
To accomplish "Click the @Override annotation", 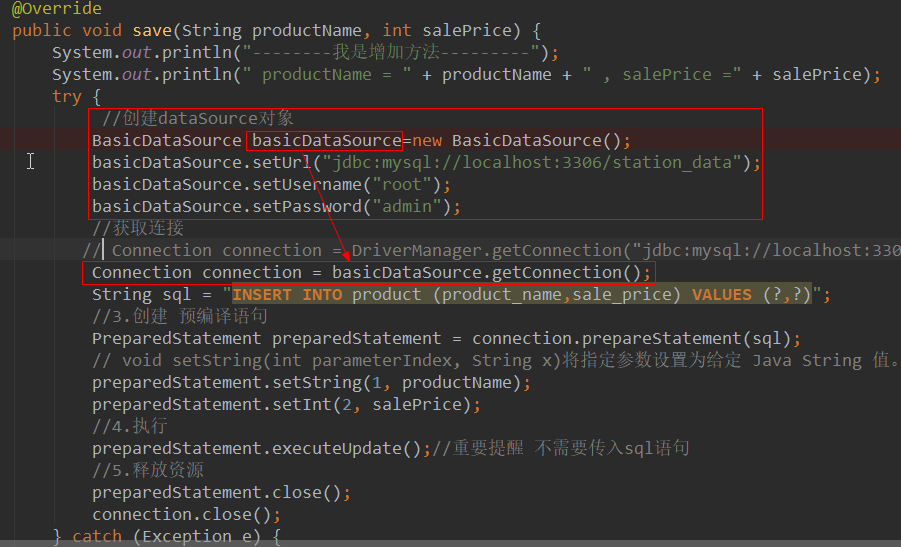I will coord(57,9).
